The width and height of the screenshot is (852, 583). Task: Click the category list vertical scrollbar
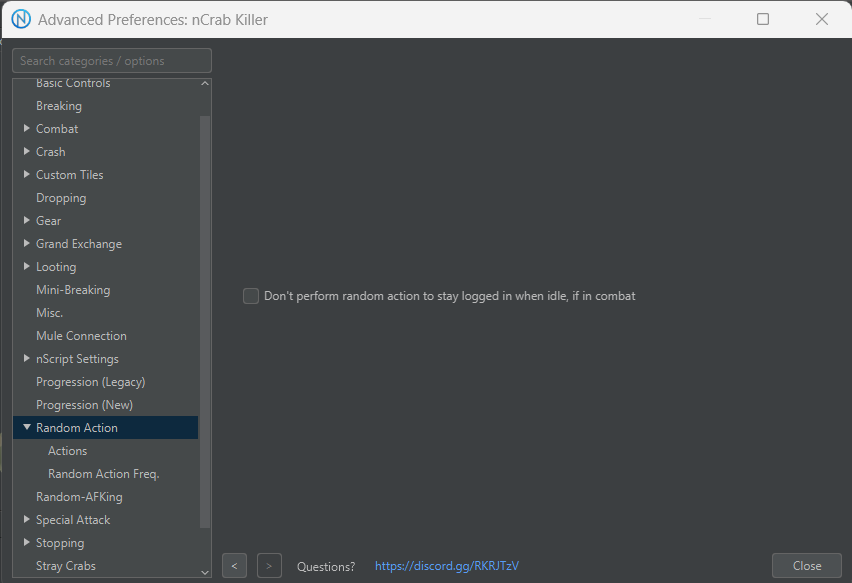(x=205, y=320)
